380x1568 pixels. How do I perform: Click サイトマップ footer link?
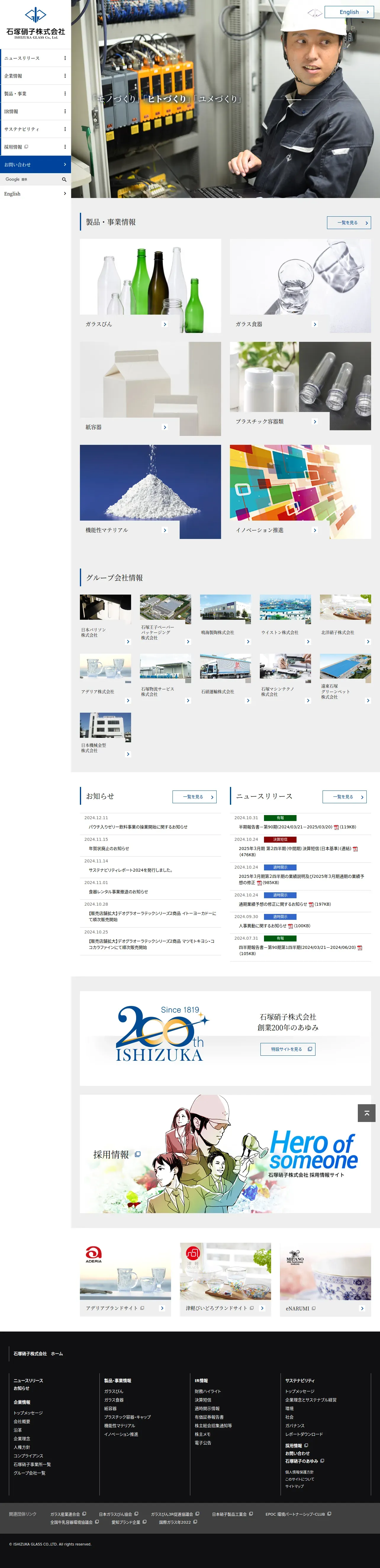pyautogui.click(x=294, y=1486)
